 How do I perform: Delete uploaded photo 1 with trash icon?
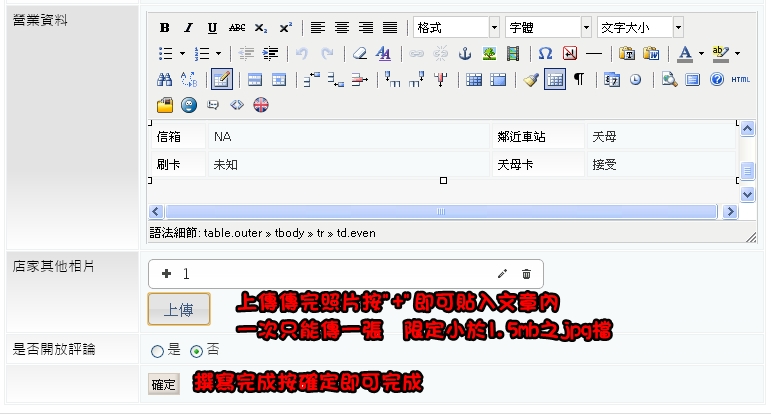coord(526,273)
